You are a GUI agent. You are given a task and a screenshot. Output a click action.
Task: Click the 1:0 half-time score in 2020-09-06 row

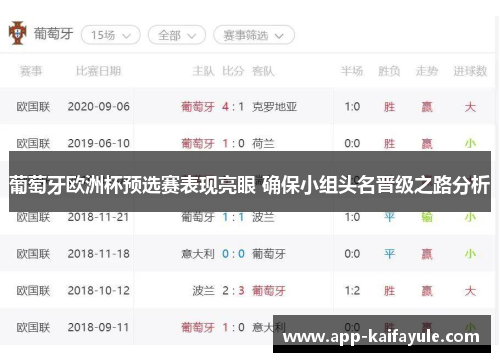pyautogui.click(x=352, y=107)
